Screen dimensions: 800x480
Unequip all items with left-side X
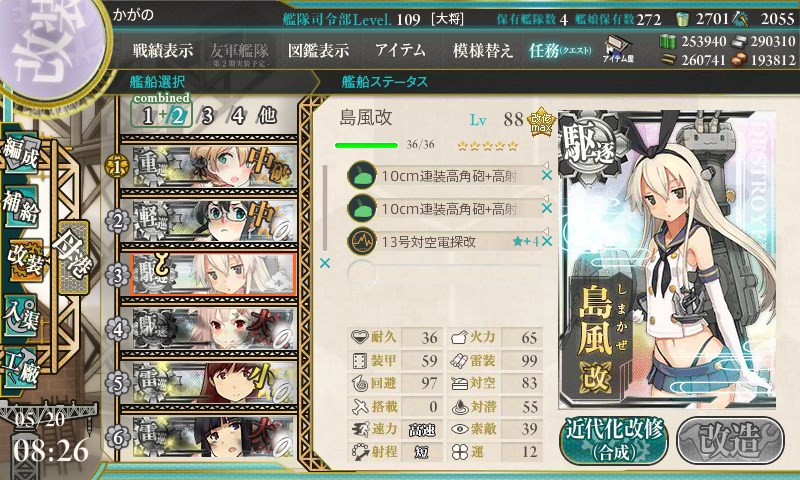(x=324, y=263)
